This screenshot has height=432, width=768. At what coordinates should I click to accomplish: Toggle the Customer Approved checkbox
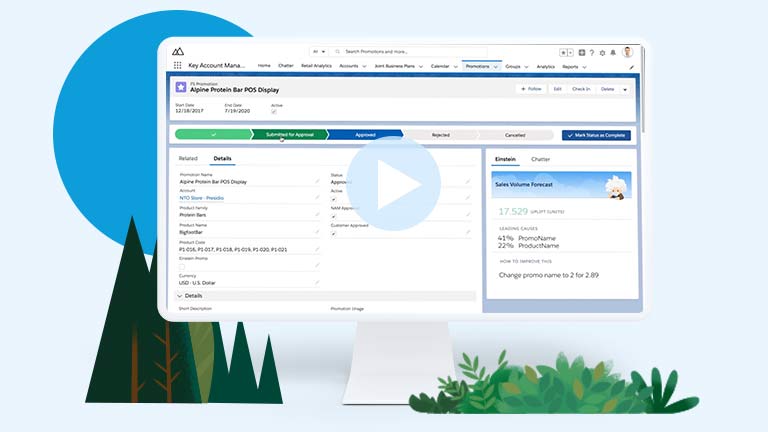click(x=333, y=233)
